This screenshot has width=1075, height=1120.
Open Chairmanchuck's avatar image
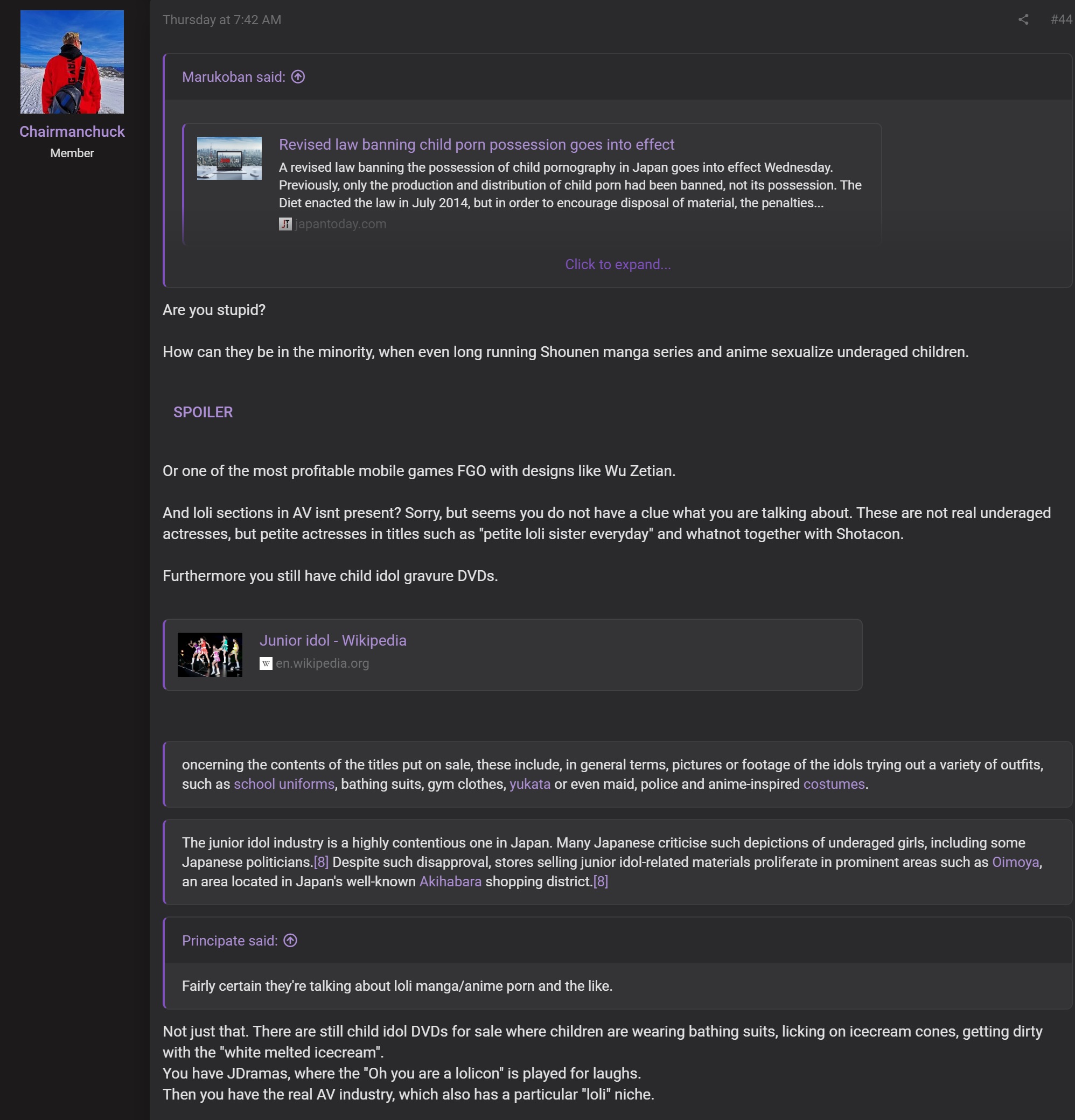coord(72,62)
